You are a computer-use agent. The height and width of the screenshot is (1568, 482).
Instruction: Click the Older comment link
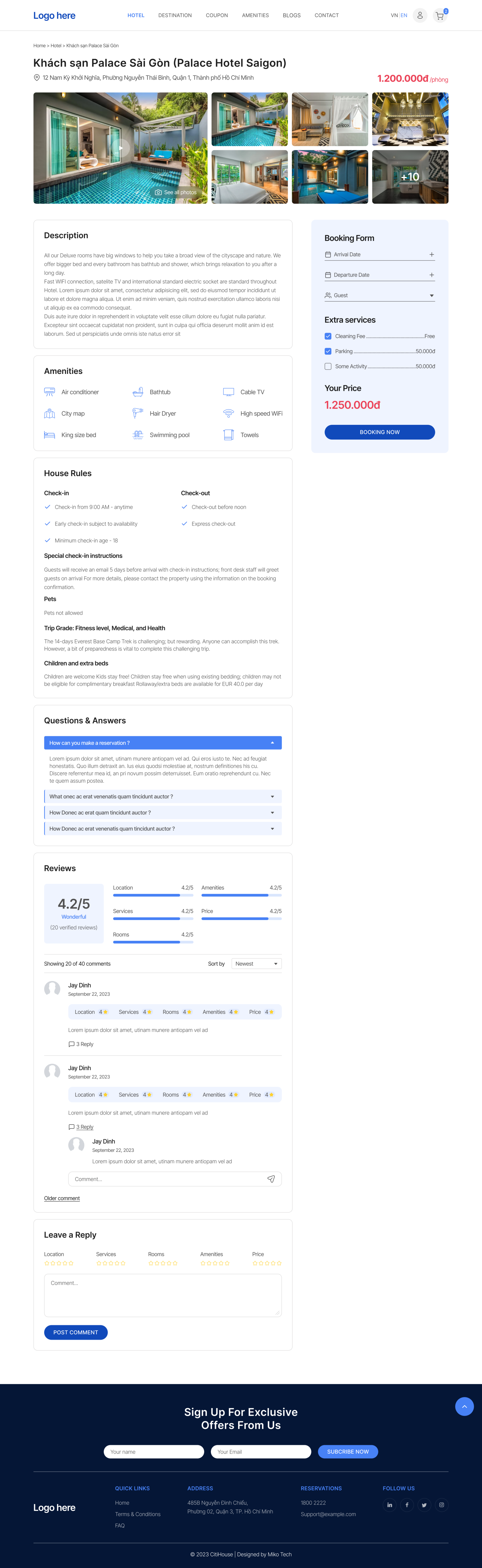pyautogui.click(x=62, y=1198)
